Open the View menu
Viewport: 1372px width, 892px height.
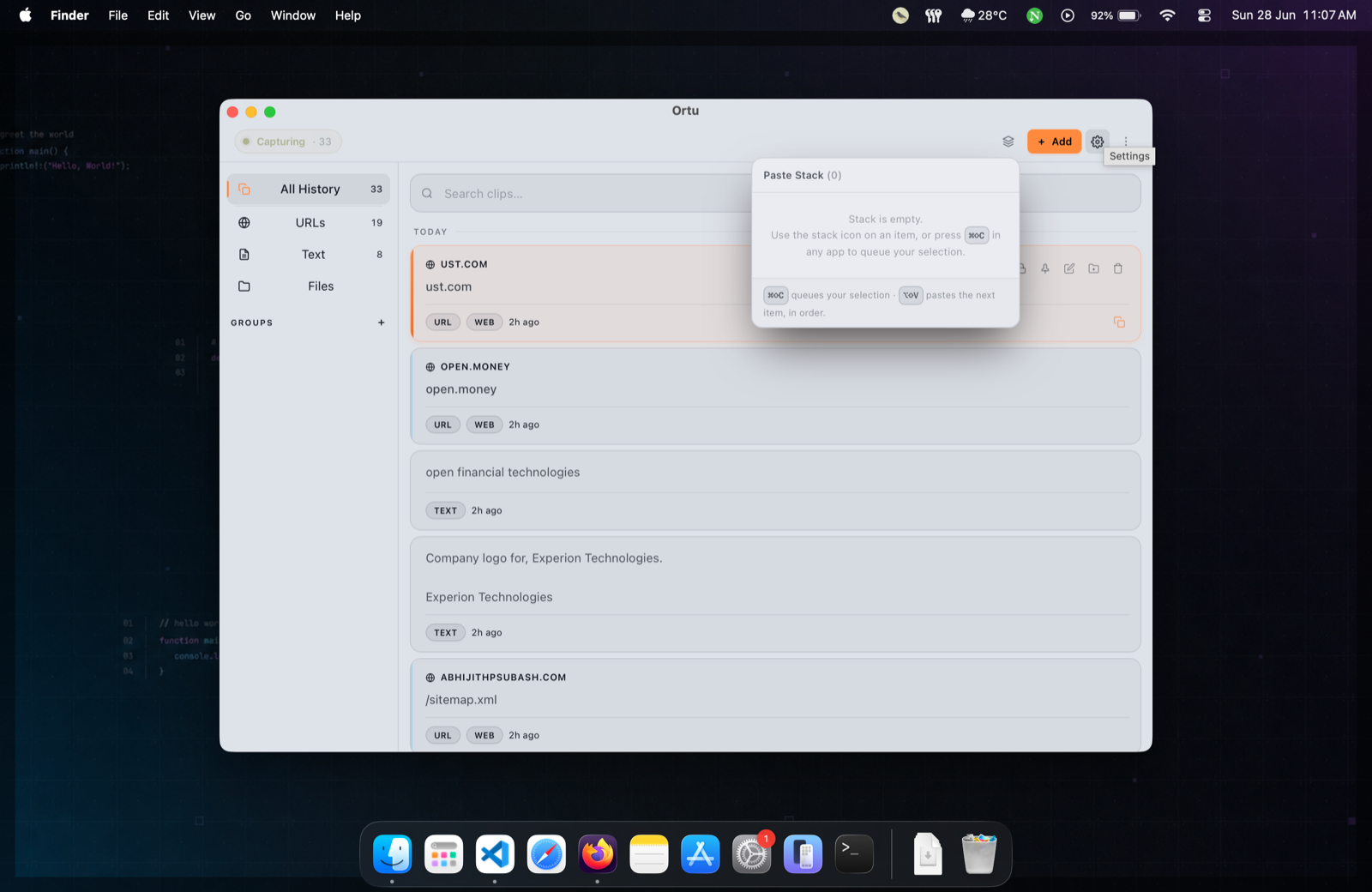coord(202,15)
